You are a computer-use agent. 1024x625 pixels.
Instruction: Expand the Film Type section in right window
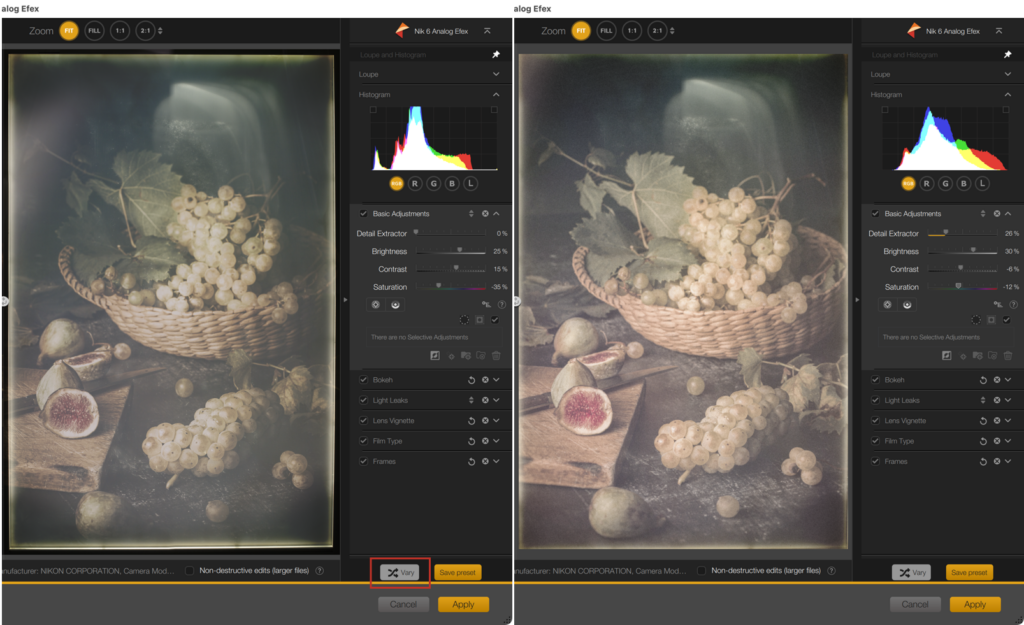[x=1008, y=441]
